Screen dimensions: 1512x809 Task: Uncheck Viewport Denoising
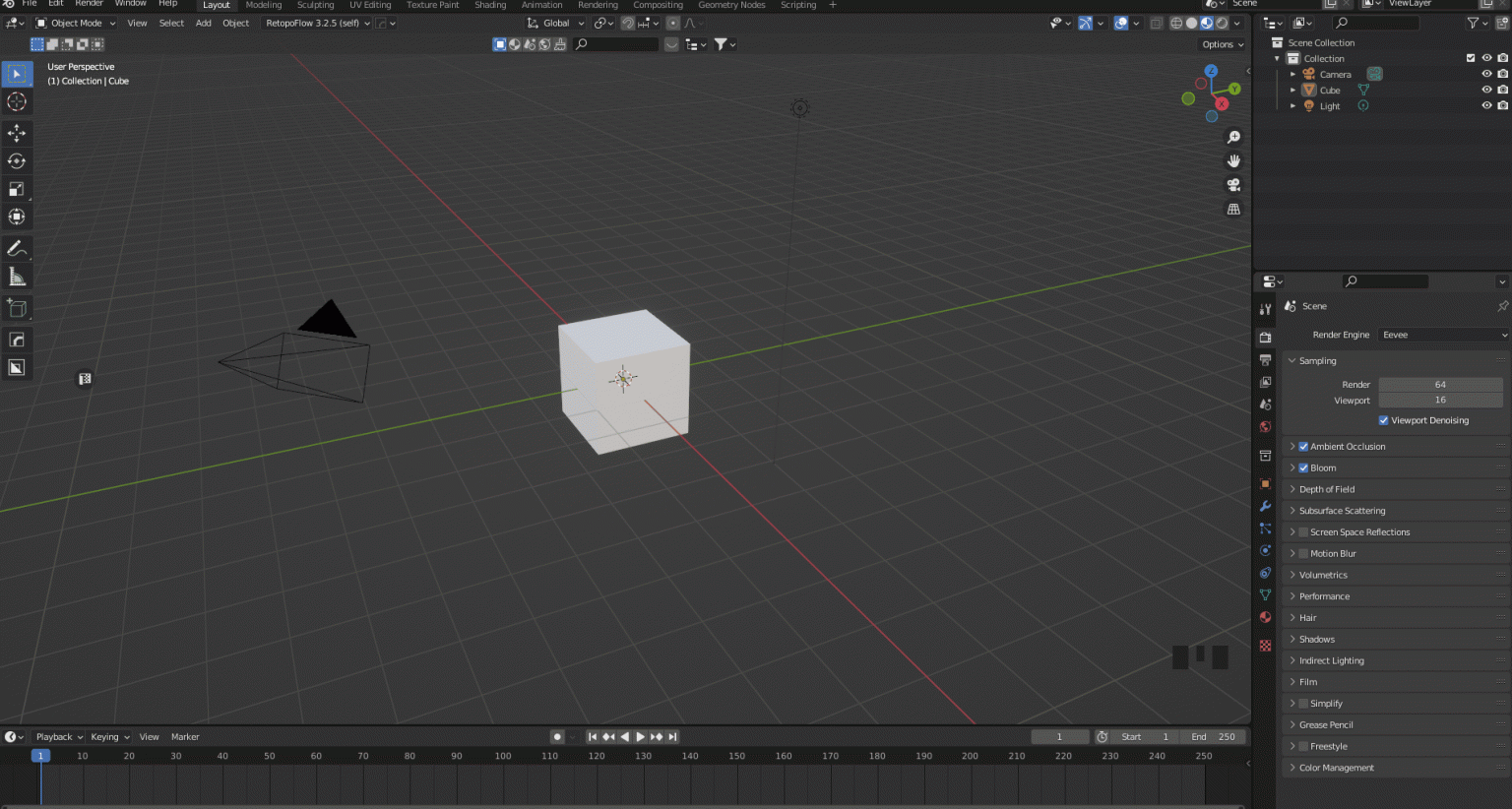[x=1383, y=420]
